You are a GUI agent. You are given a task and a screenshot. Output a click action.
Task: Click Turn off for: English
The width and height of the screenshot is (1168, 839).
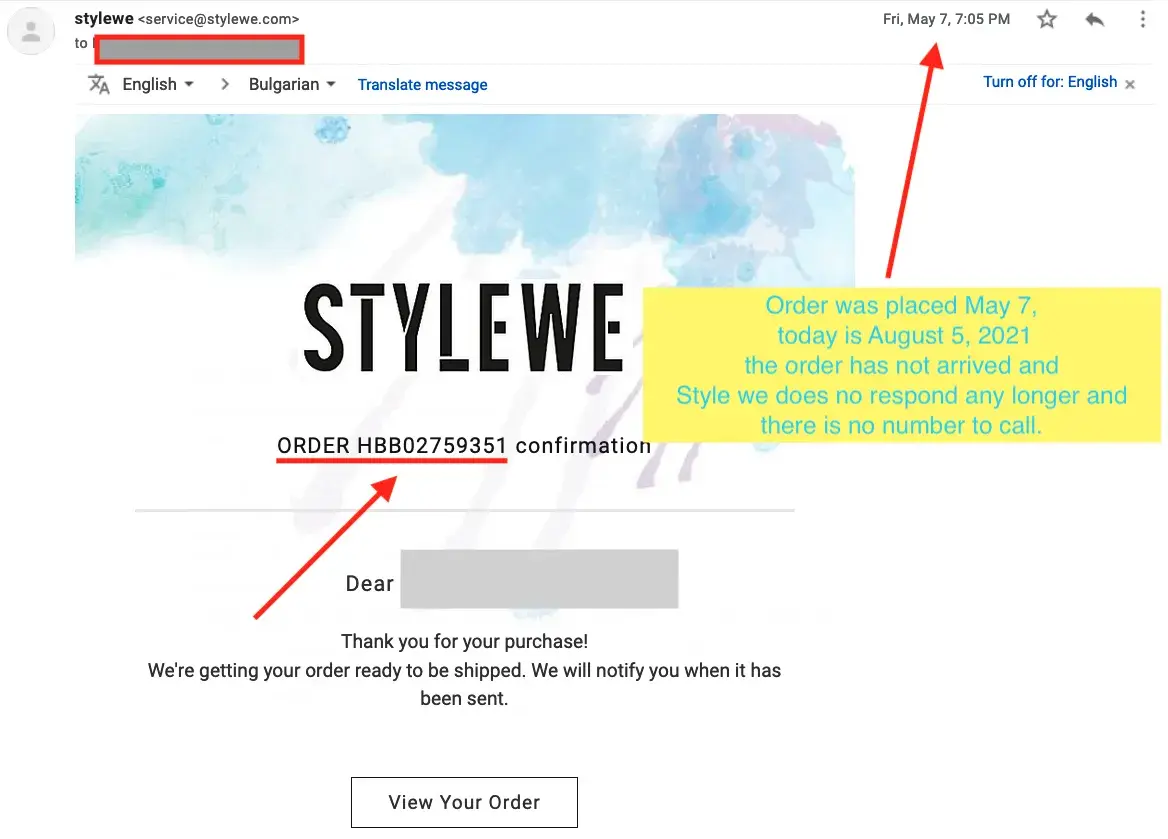point(1050,82)
